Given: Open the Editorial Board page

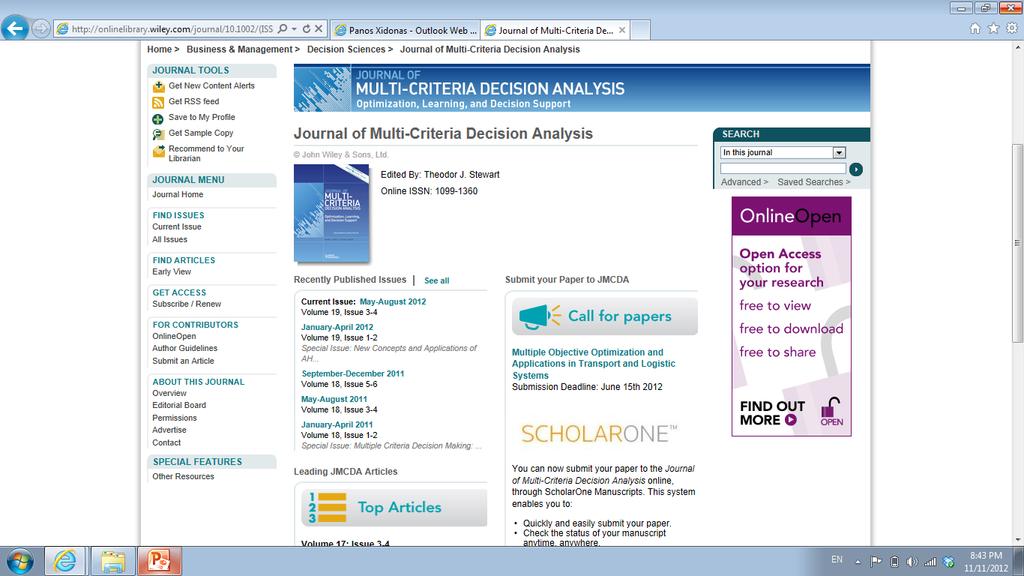Looking at the screenshot, I should (x=179, y=406).
